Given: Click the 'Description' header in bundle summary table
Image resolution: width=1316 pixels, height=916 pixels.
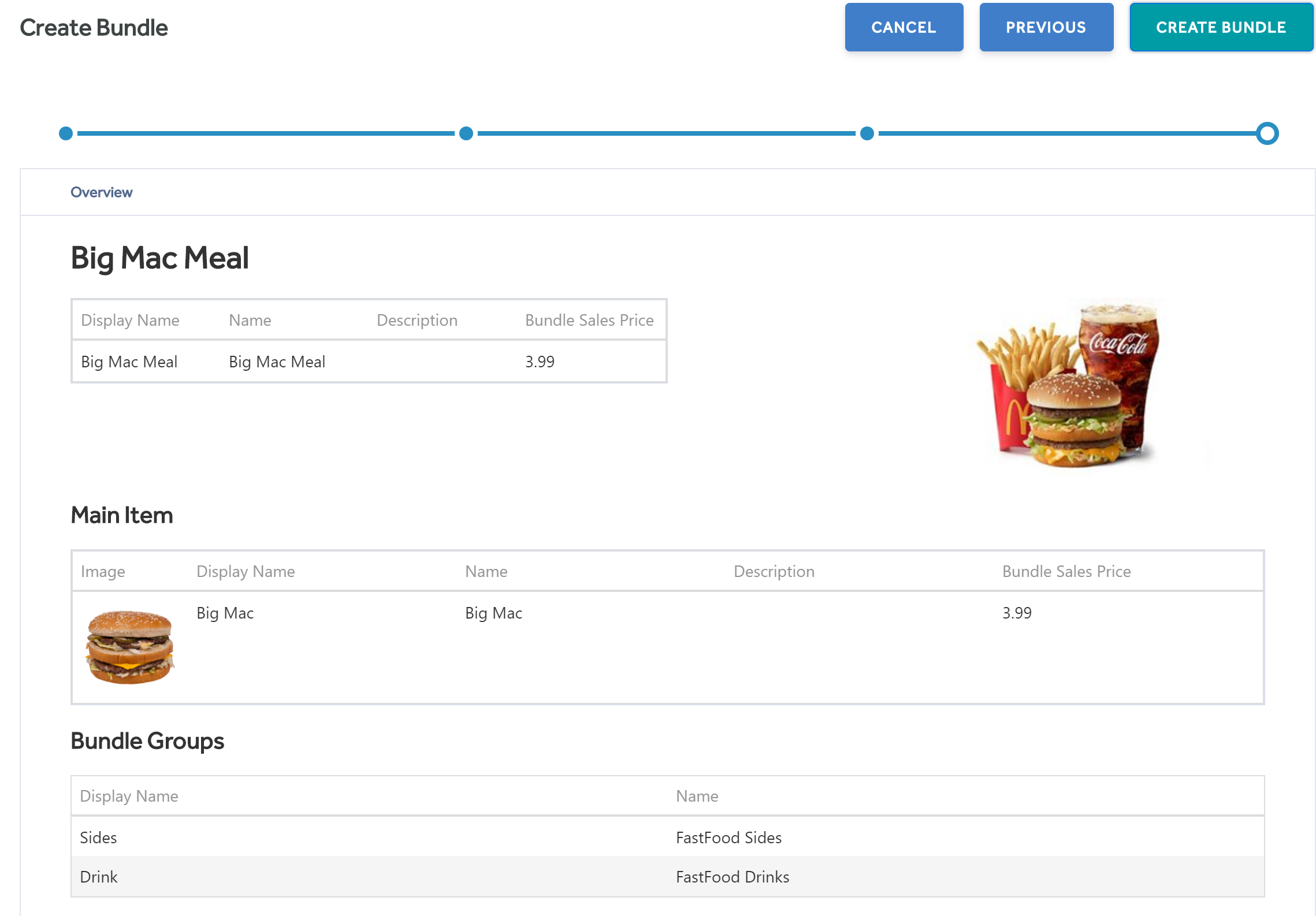Looking at the screenshot, I should (417, 320).
